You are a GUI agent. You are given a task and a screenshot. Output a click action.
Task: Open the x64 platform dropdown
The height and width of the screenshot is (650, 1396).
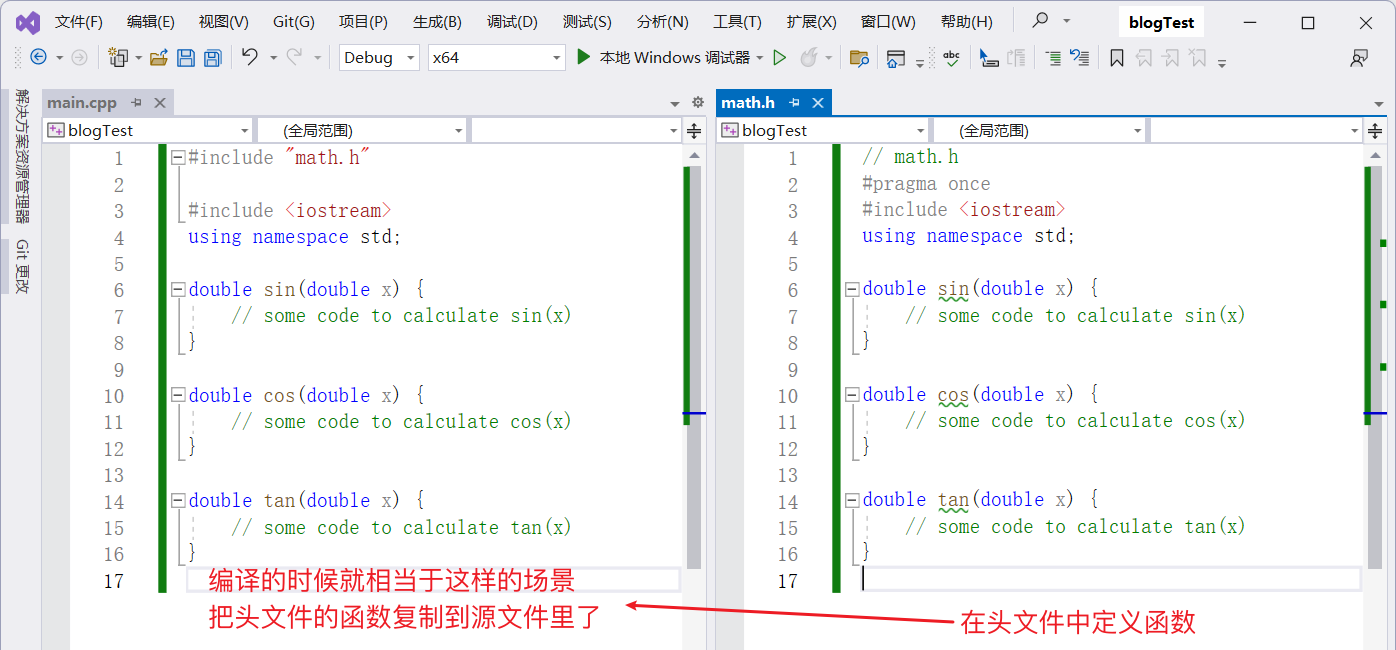coord(497,58)
